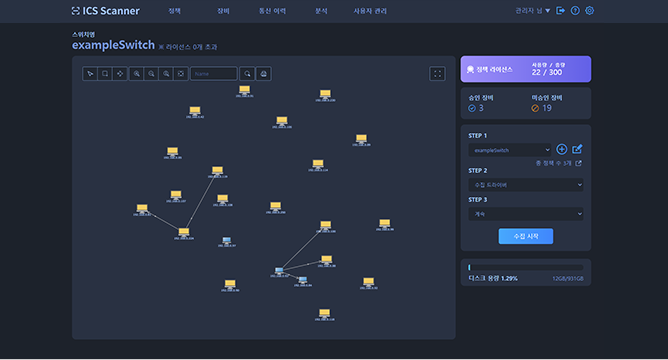This screenshot has height=360, width=668.
Task: Click the zoom in magnifier
Action: coord(136,74)
